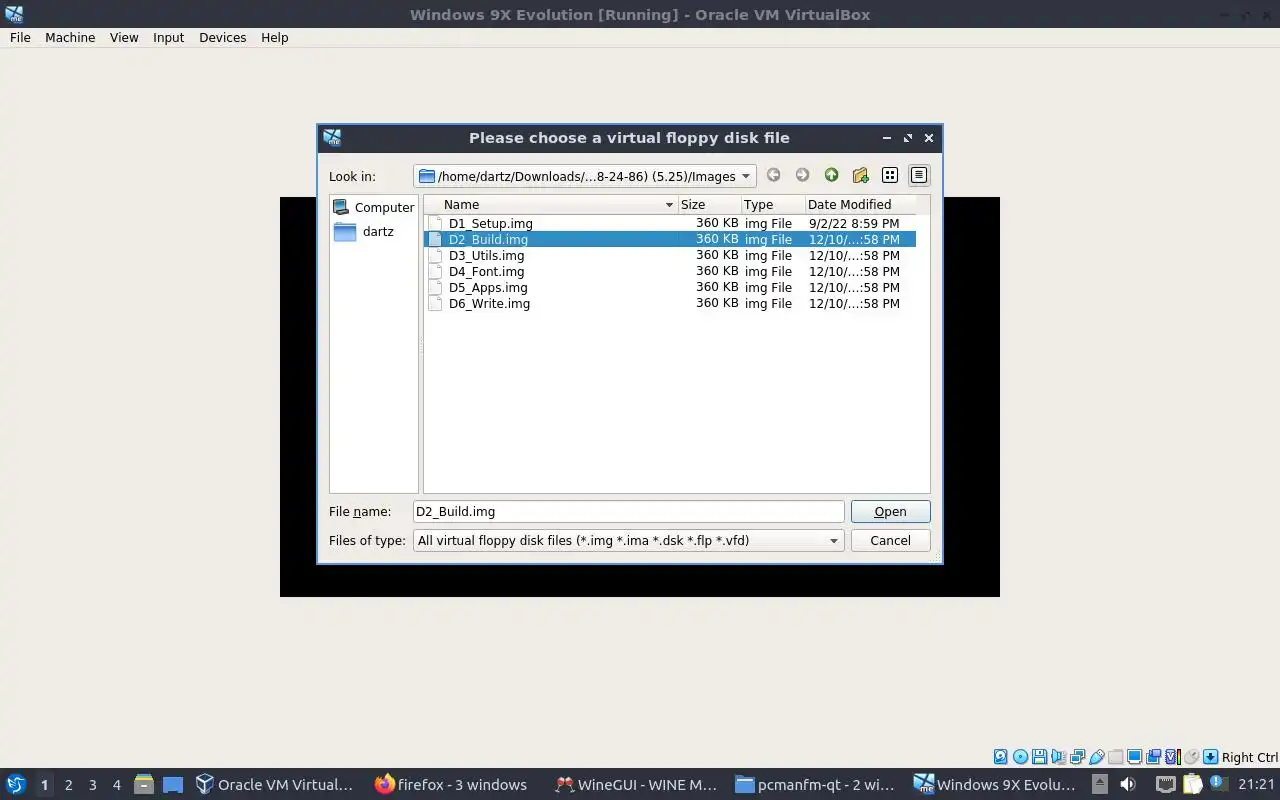
Task: Select D1_Setup.img file
Action: (x=490, y=223)
